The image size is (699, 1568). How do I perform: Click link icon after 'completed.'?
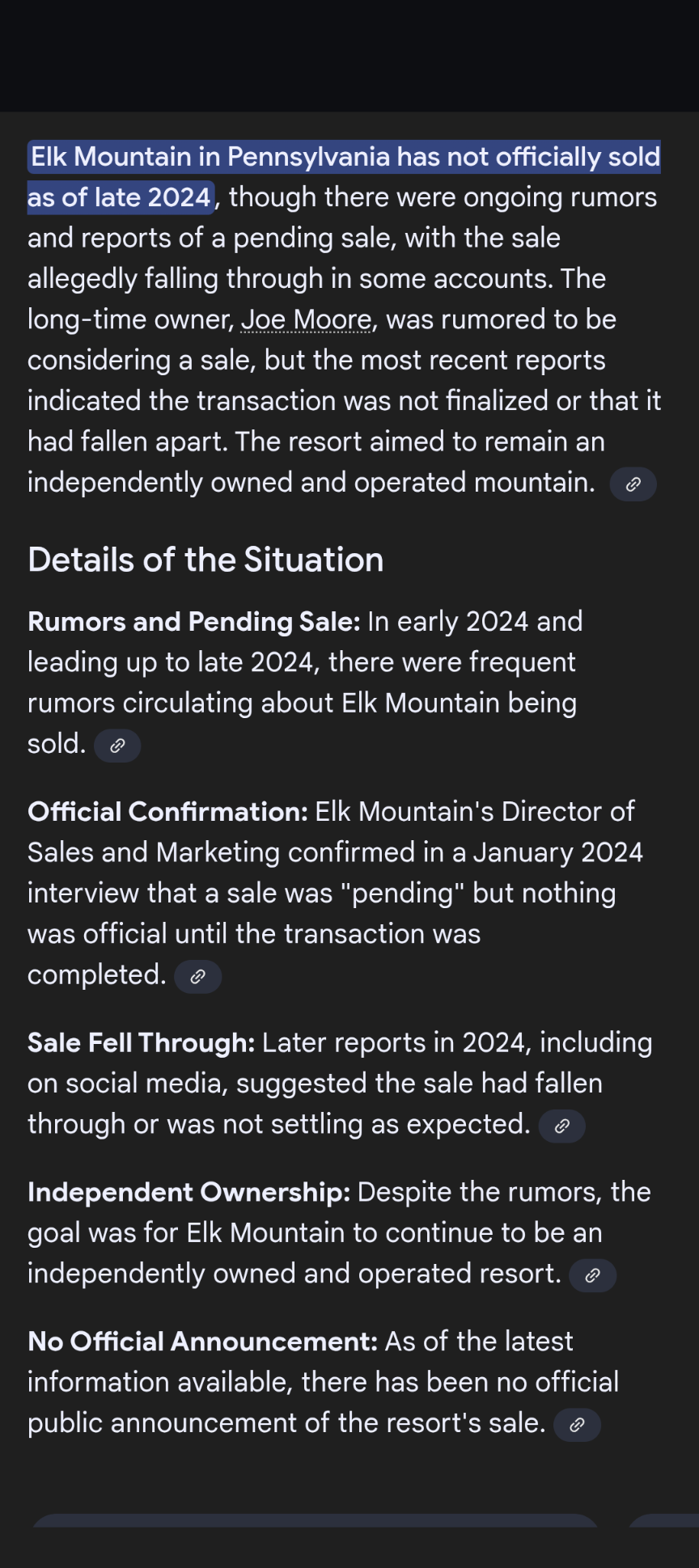(197, 977)
